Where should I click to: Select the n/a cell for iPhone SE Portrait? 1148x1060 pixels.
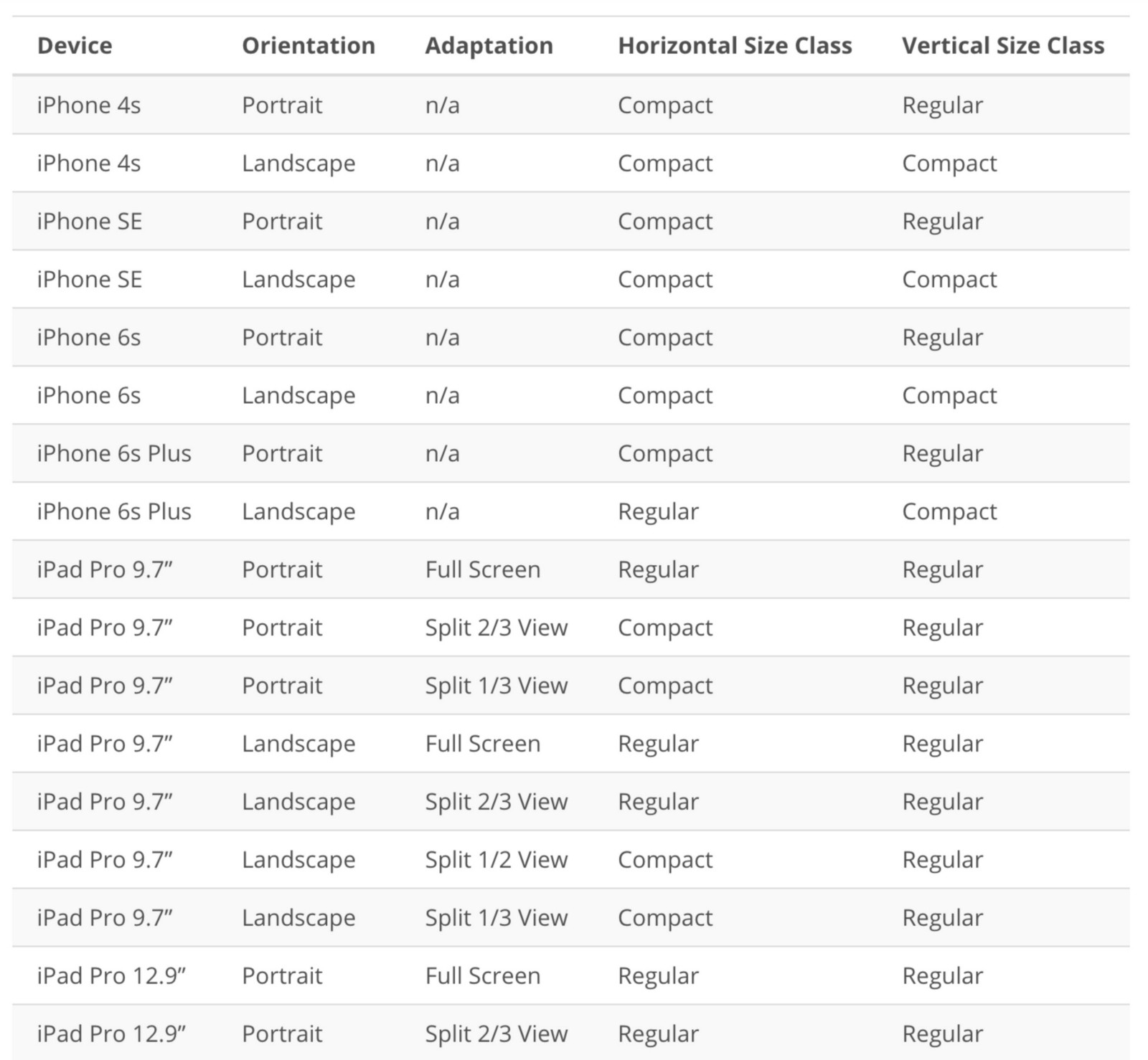[x=442, y=221]
